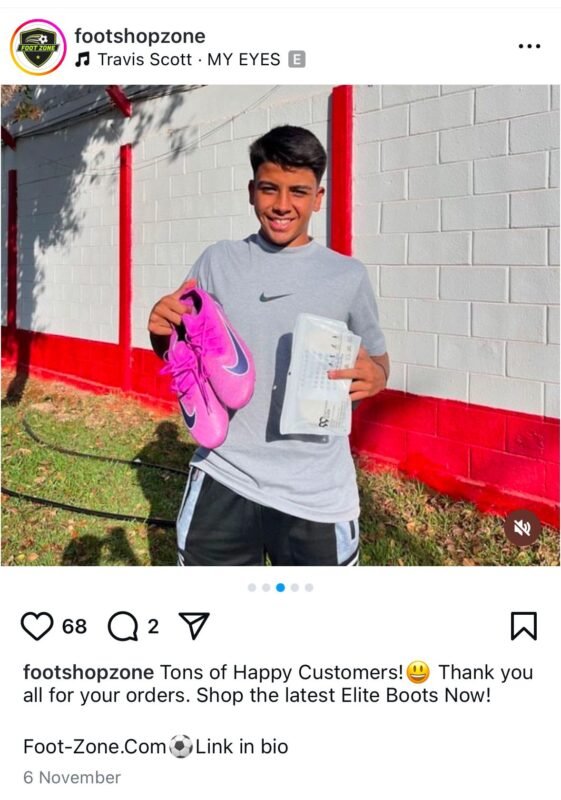The width and height of the screenshot is (561, 800).
Task: Like the post with heart icon
Action: click(x=37, y=626)
